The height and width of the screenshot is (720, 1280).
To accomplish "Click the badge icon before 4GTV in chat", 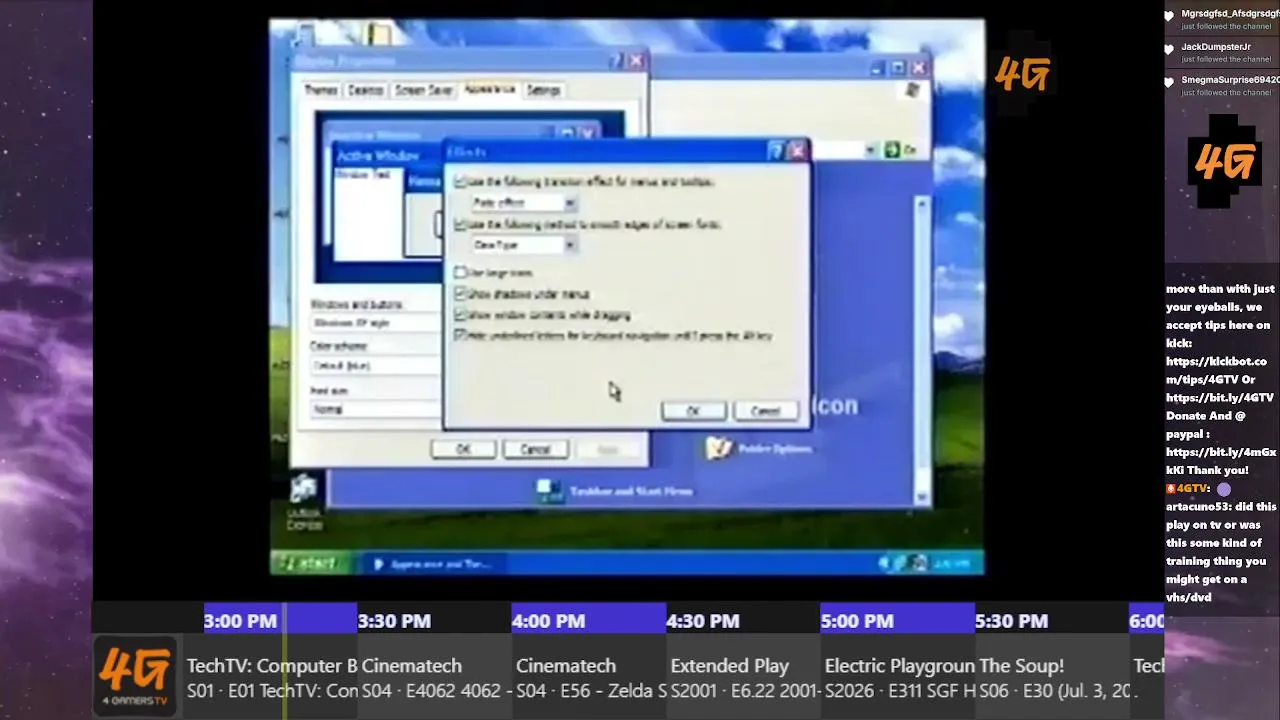I will coord(1171,489).
